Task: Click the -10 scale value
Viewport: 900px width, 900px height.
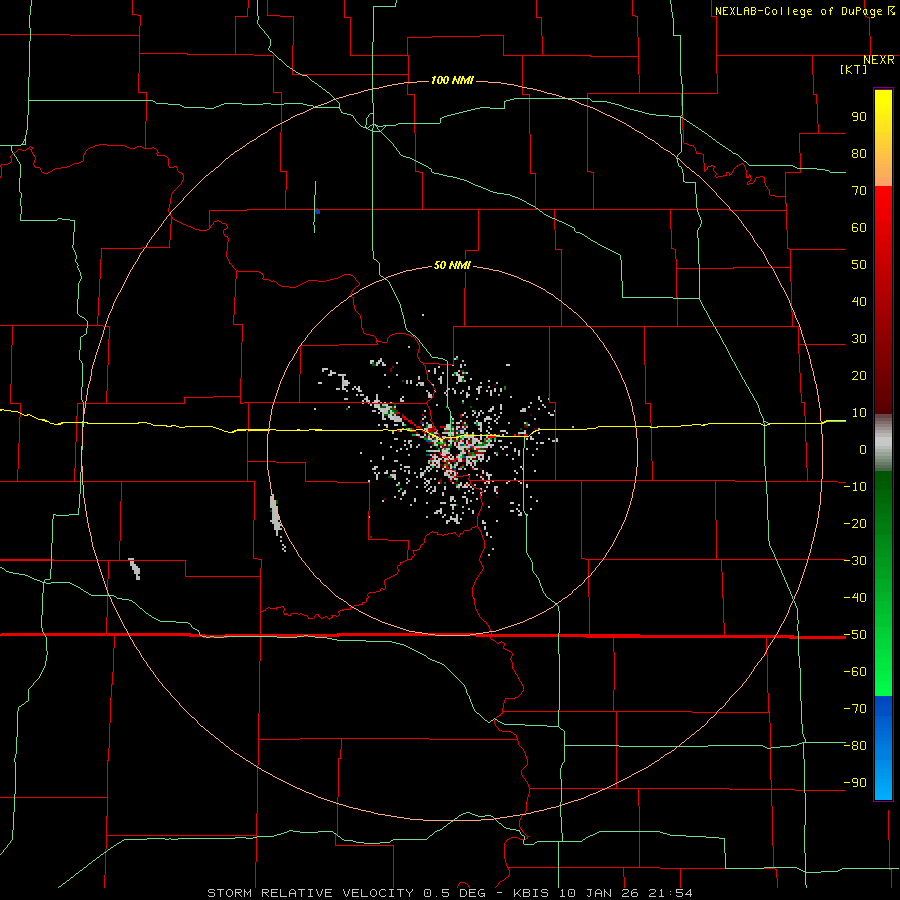Action: [x=855, y=487]
